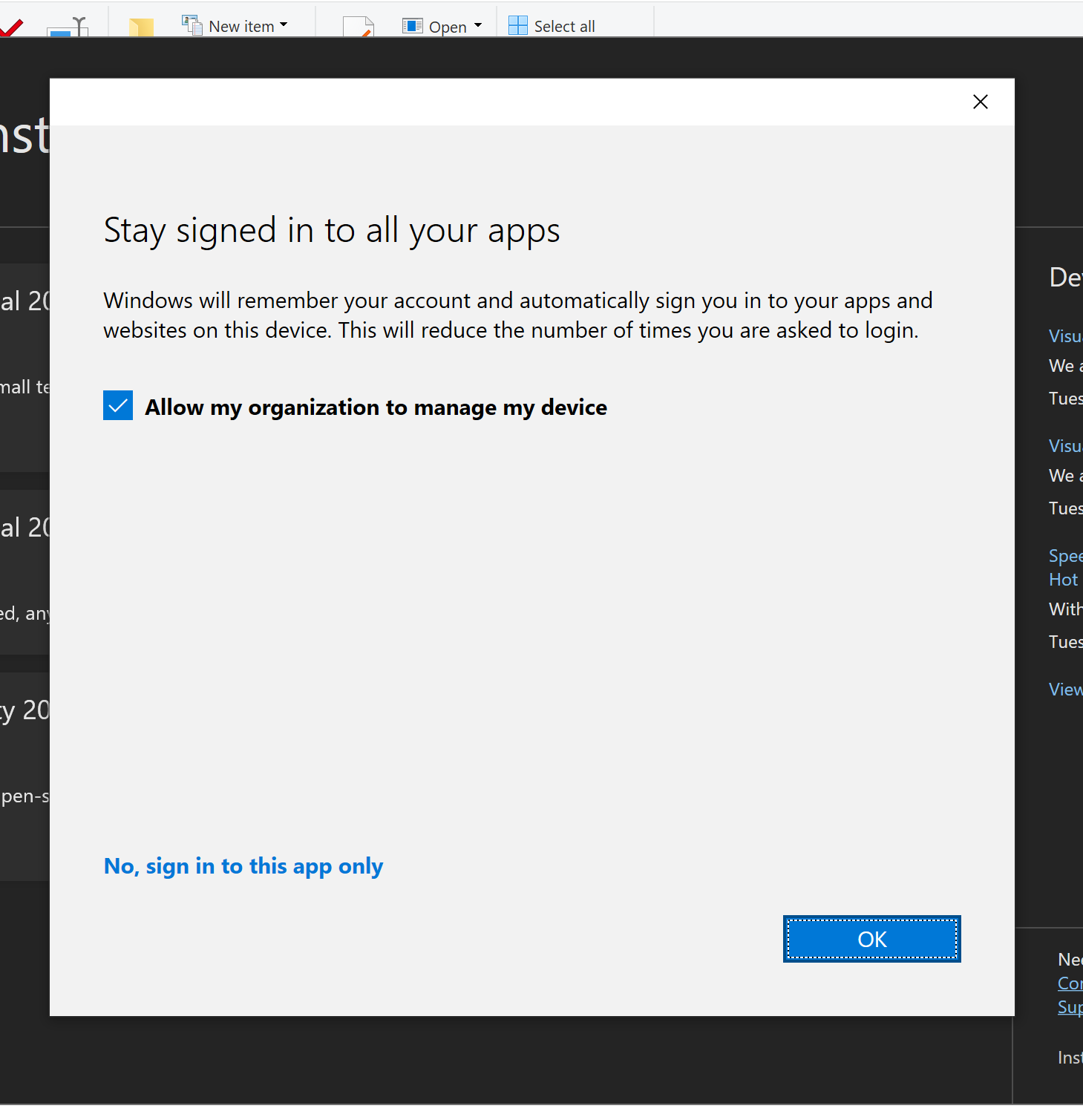Uncheck Allow my organization to manage device
The height and width of the screenshot is (1120, 1083).
click(118, 405)
